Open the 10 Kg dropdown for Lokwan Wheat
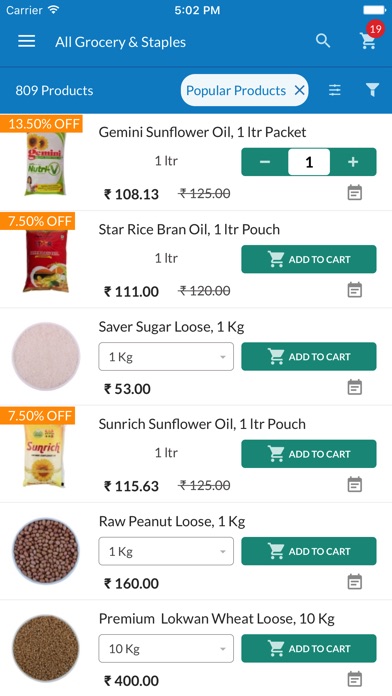Screen dimensions: 392x696 point(166,649)
